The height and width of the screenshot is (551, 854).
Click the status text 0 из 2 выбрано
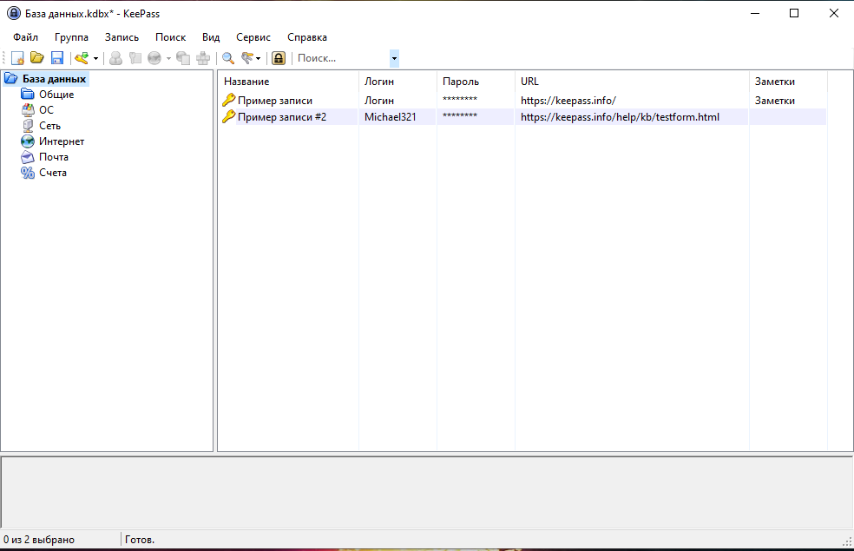coord(39,540)
